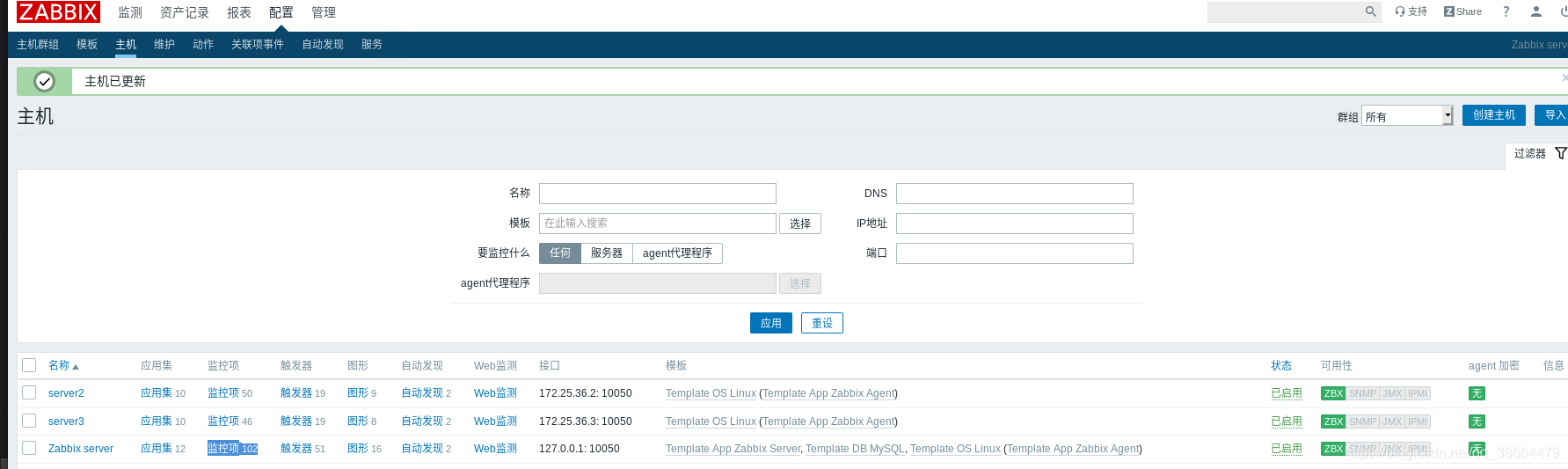
Task: Select the agent代理程序 monitoring option
Action: (678, 253)
